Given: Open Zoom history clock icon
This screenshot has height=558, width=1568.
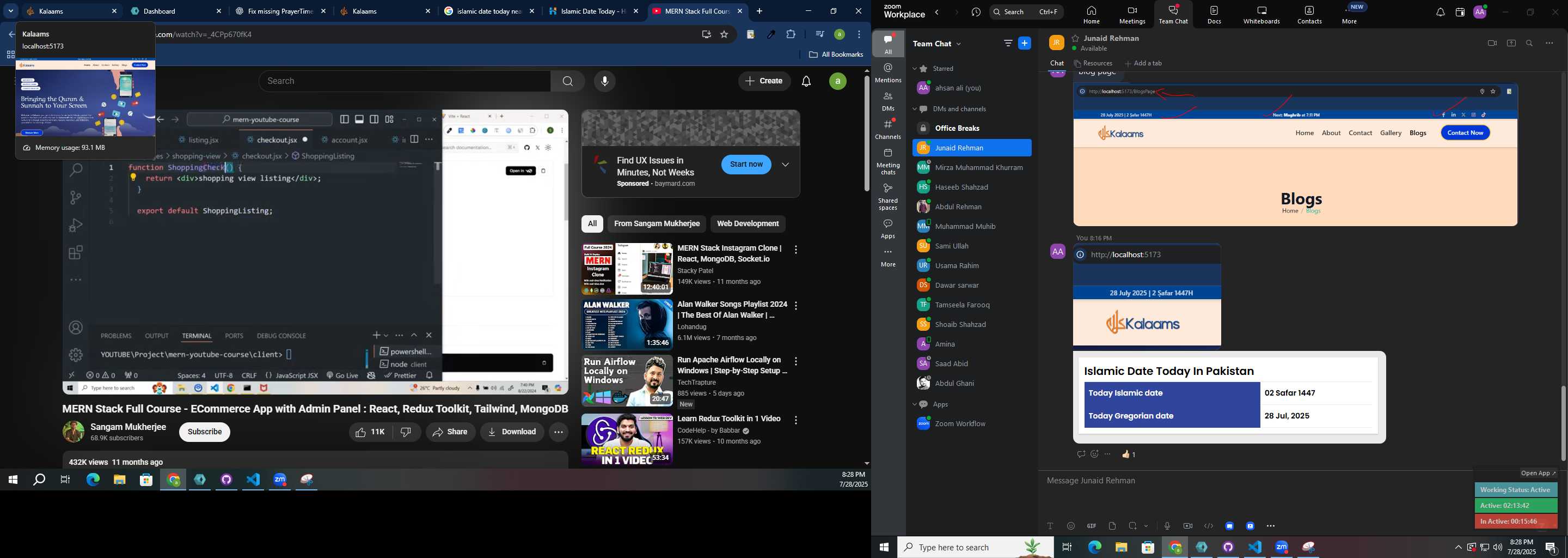Looking at the screenshot, I should [976, 12].
